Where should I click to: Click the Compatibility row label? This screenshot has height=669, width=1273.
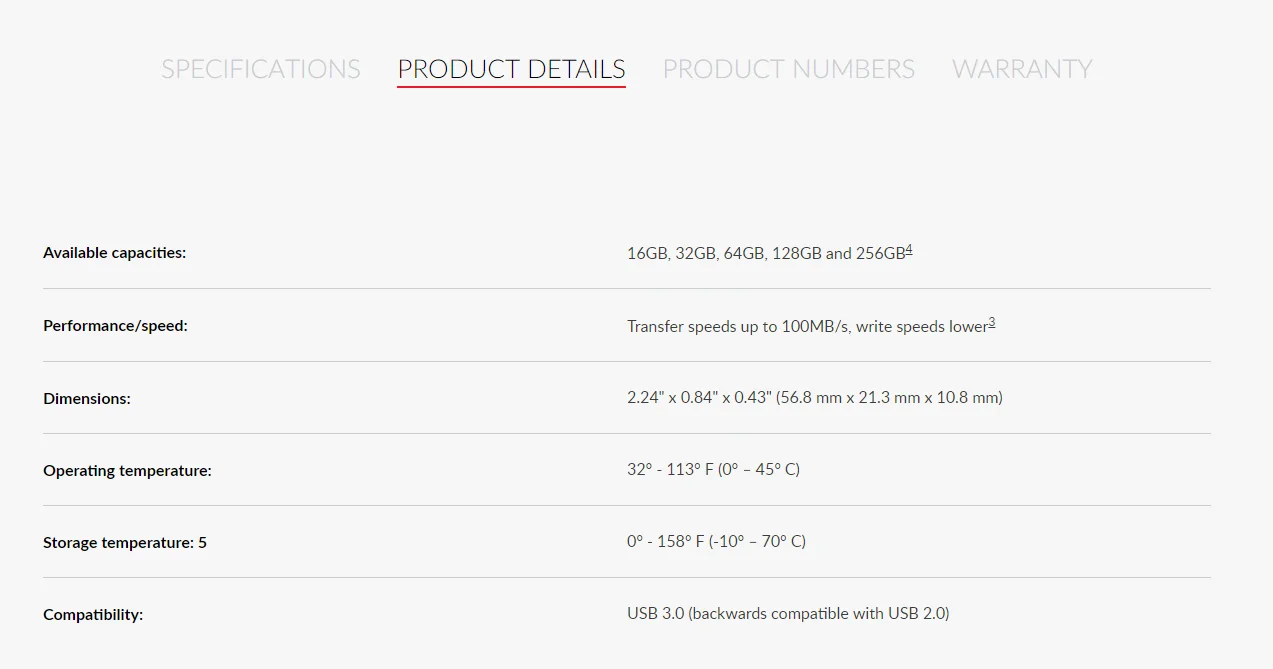click(x=93, y=615)
